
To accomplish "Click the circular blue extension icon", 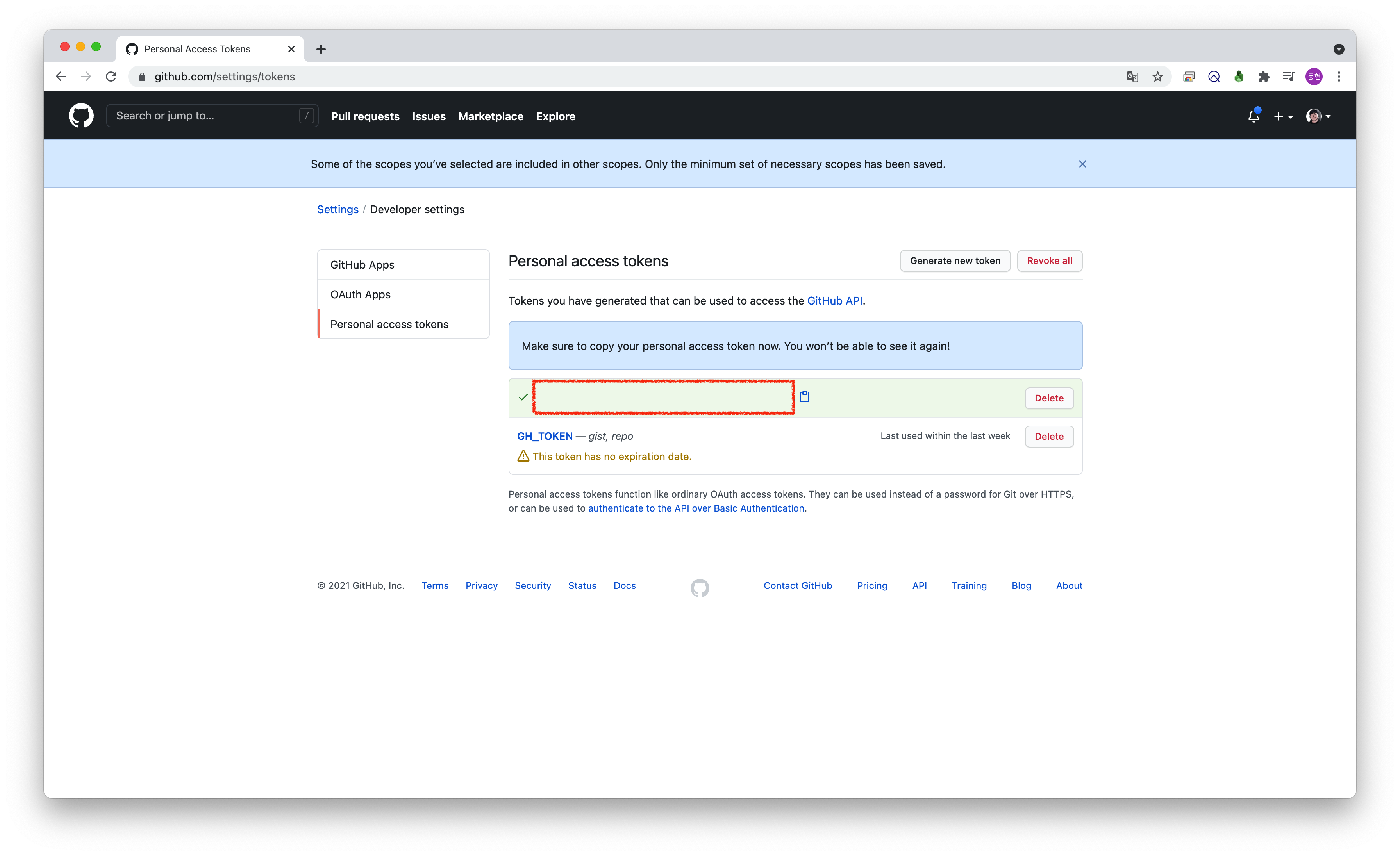I will click(1214, 77).
